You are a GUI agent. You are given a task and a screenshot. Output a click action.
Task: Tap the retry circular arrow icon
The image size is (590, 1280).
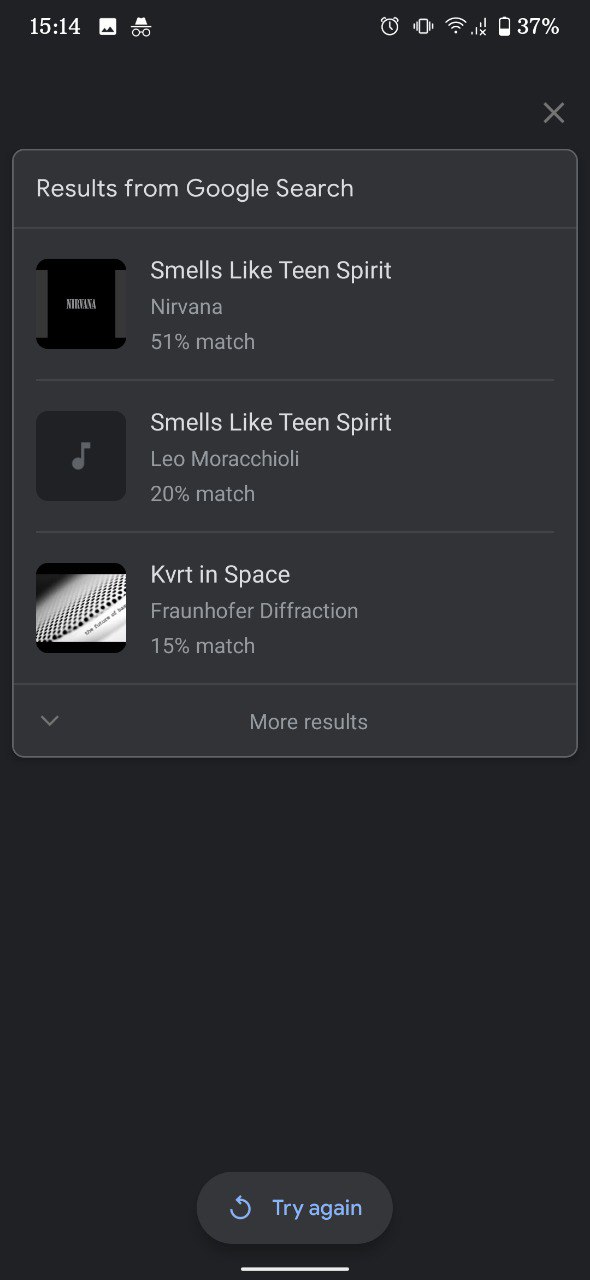point(240,1208)
